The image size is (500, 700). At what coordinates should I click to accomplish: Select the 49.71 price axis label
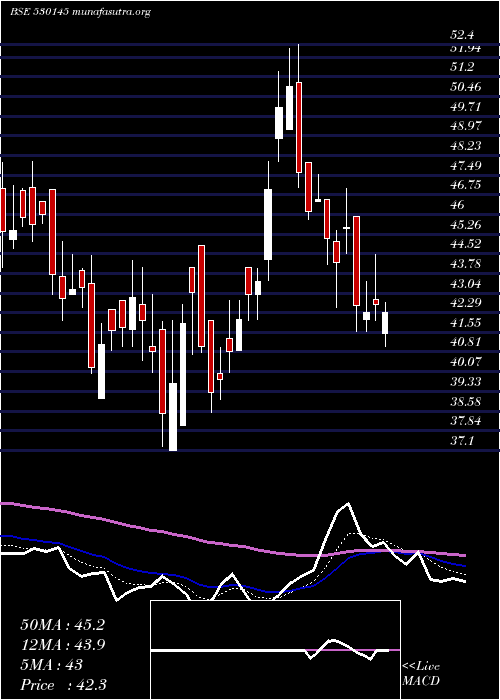tap(466, 107)
